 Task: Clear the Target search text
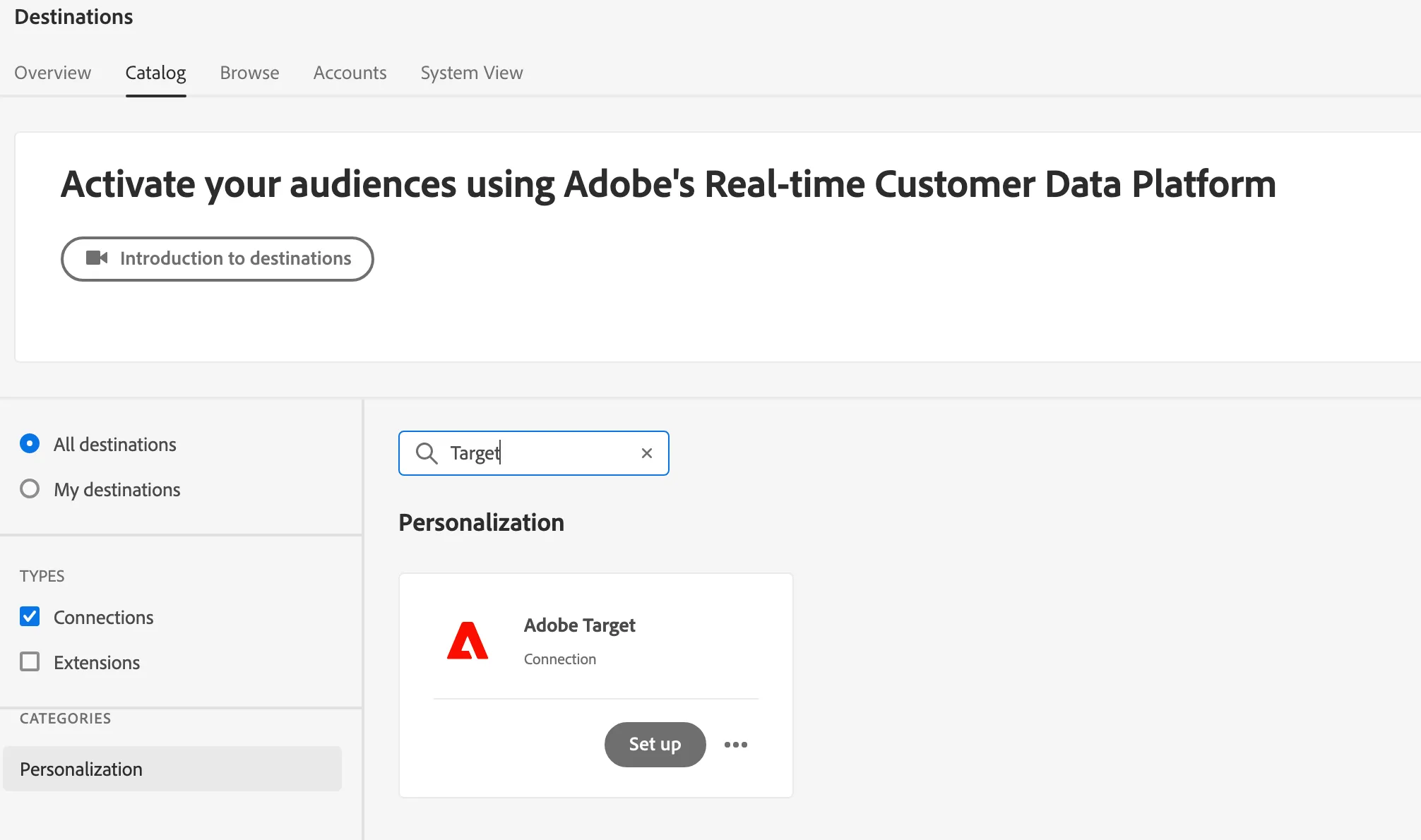click(646, 453)
